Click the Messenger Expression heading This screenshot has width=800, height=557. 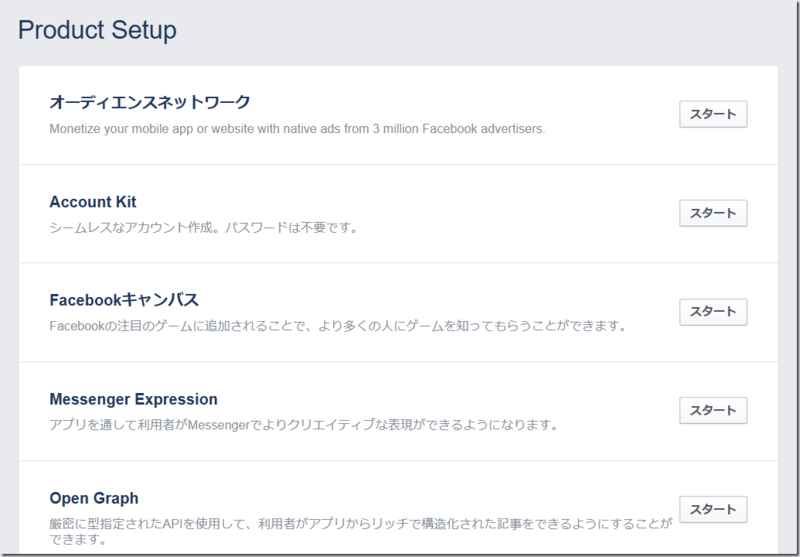pos(133,399)
